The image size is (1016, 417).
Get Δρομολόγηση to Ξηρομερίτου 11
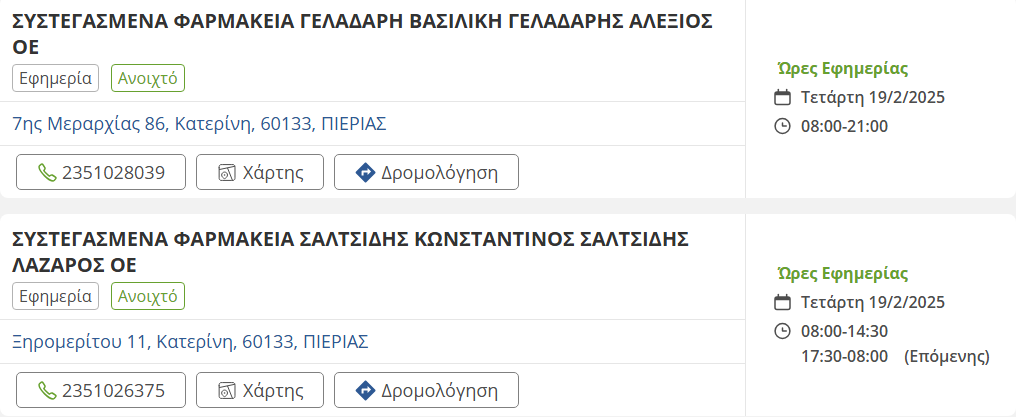426,390
